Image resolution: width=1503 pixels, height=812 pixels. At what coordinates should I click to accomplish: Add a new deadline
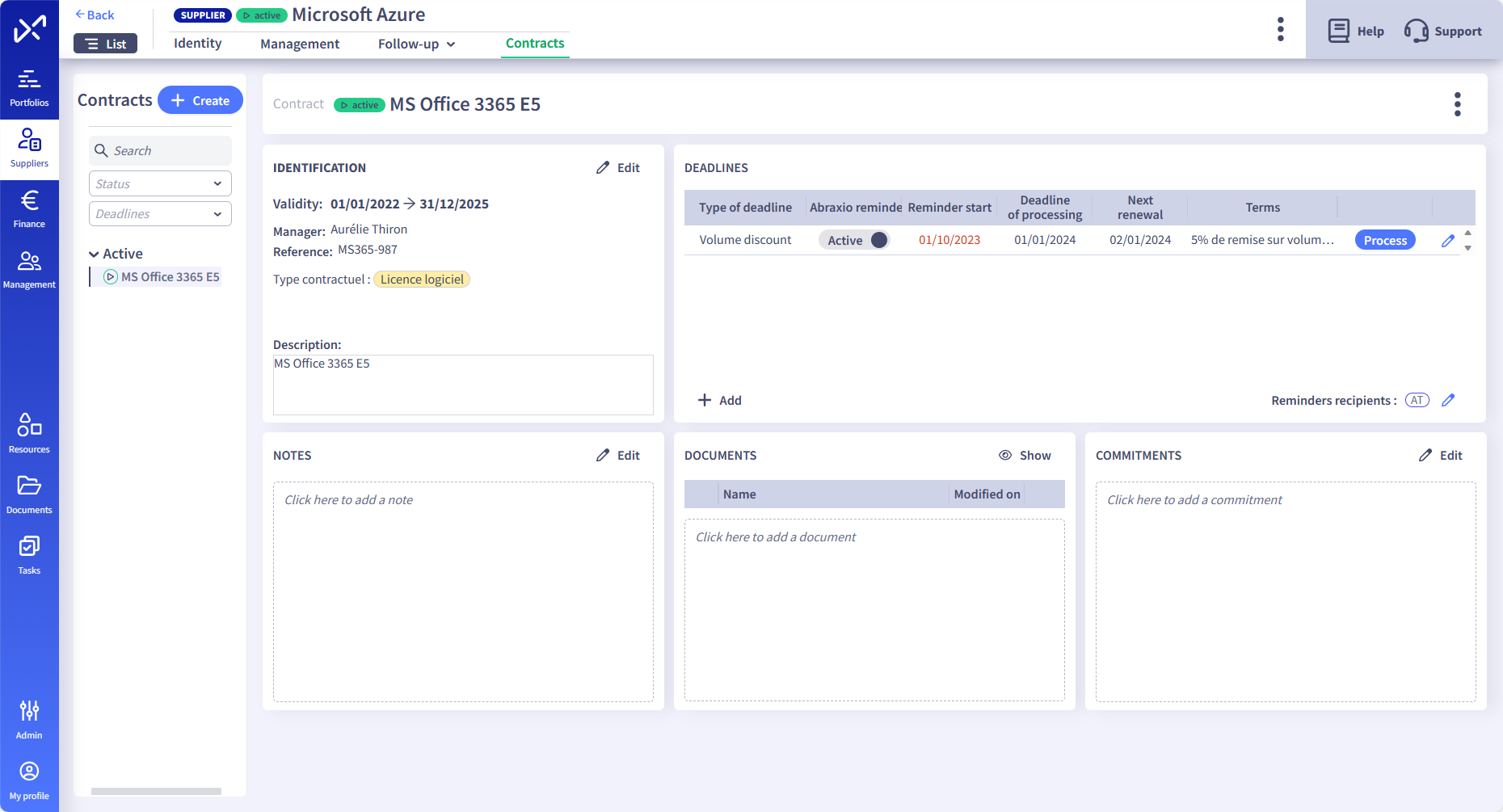pyautogui.click(x=719, y=400)
